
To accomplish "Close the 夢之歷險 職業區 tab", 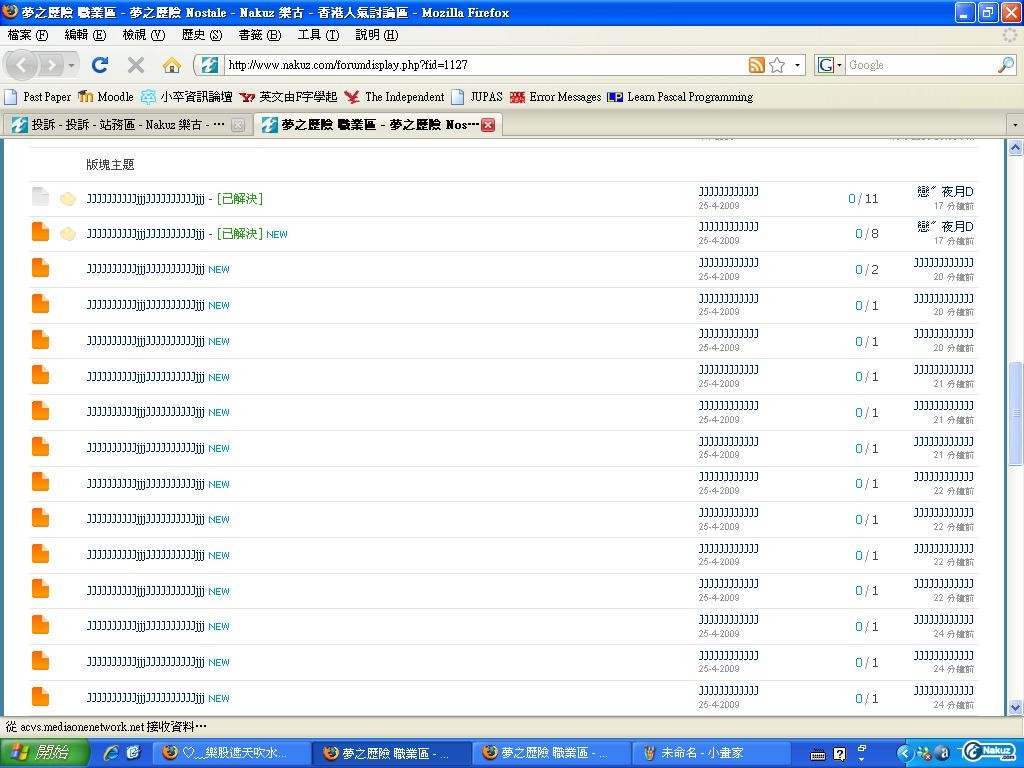I will tap(488, 125).
